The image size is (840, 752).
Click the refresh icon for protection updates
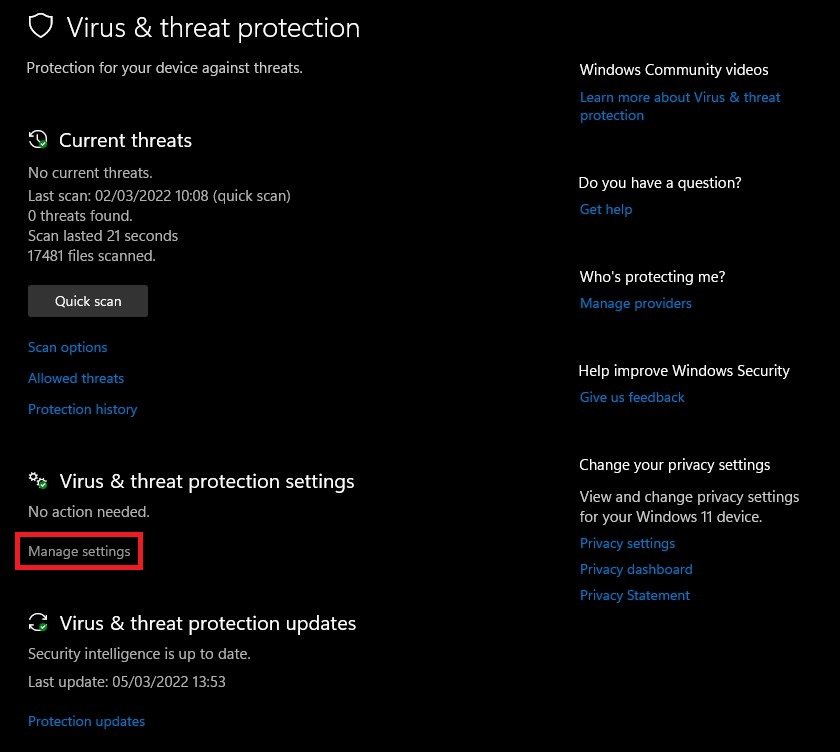coord(38,623)
